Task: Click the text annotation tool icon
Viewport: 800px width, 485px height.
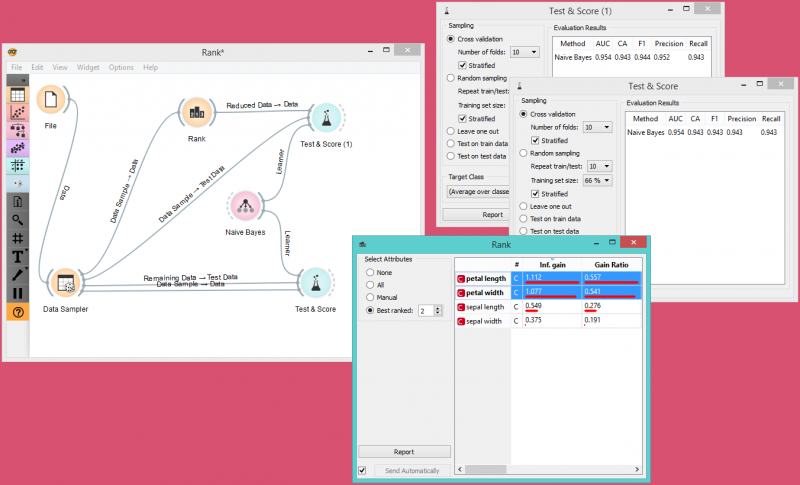Action: [x=17, y=257]
